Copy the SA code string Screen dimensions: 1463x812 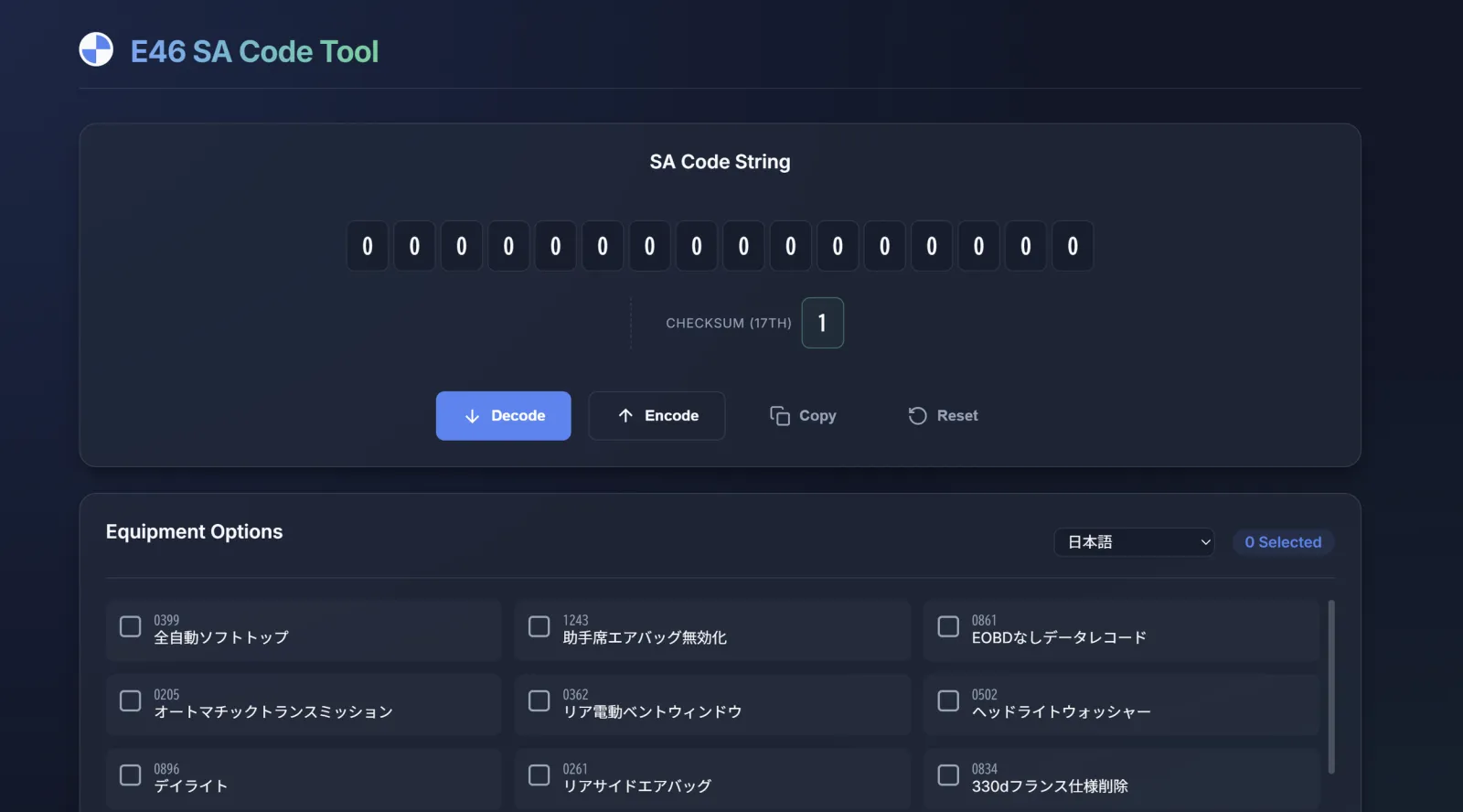[803, 416]
